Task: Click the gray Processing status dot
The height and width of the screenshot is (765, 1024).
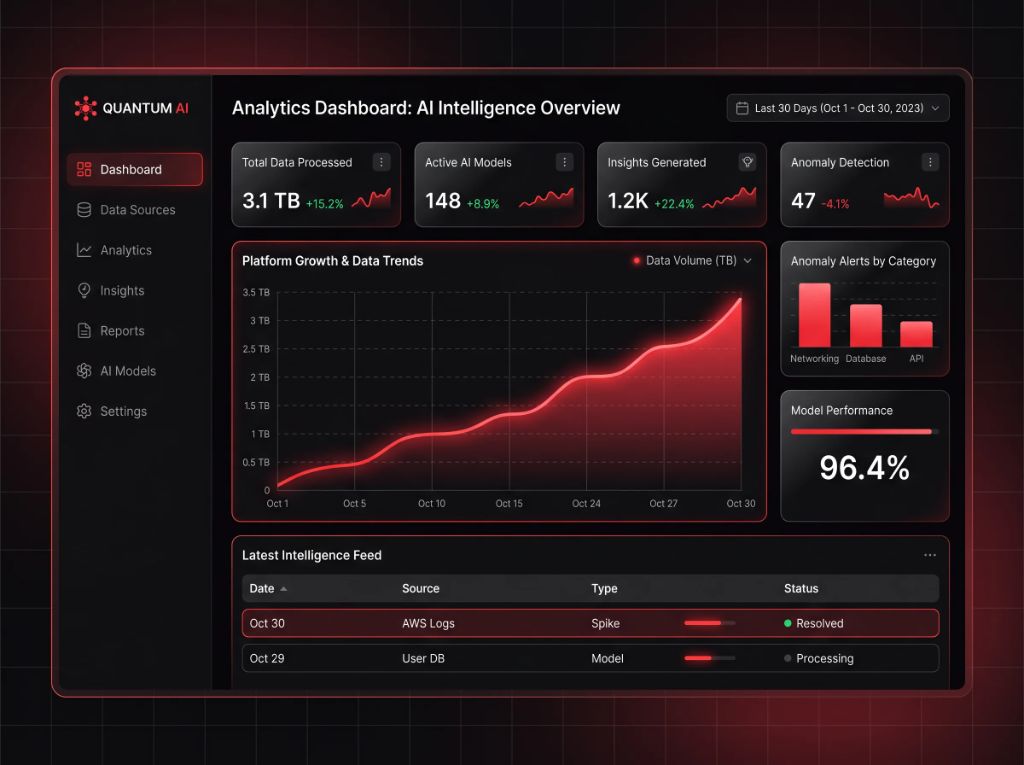Action: [788, 659]
